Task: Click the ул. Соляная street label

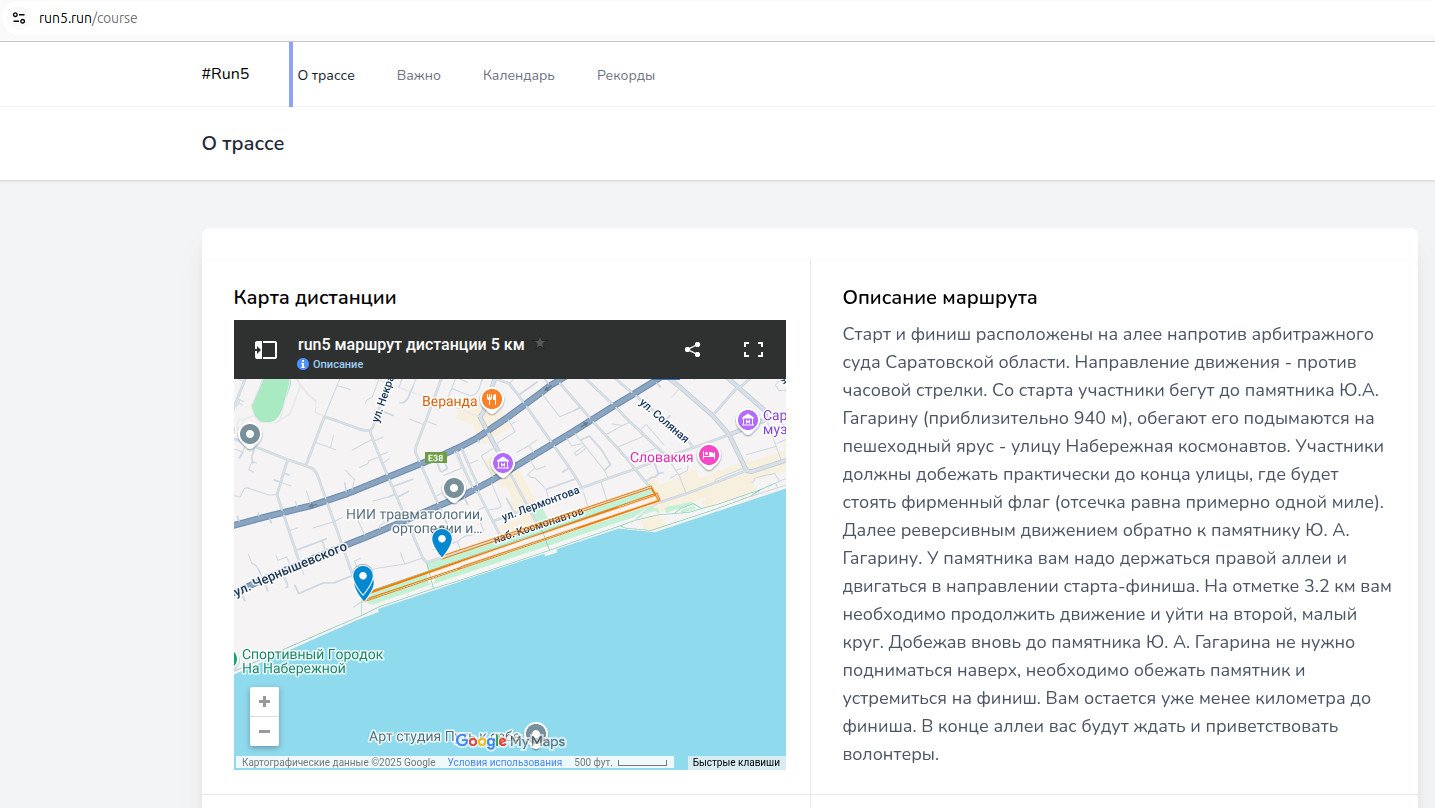Action: [665, 422]
